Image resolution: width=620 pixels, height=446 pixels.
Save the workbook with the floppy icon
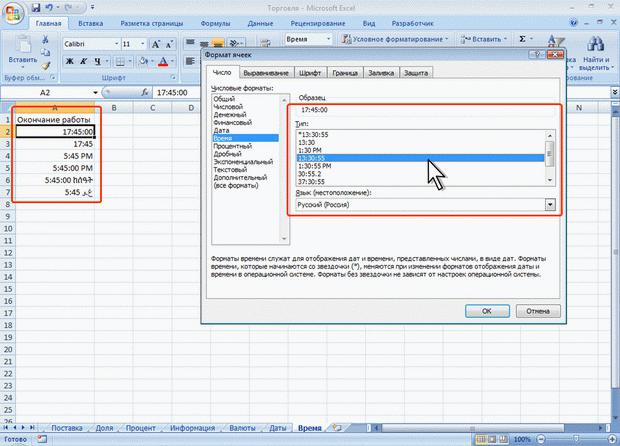tap(36, 8)
